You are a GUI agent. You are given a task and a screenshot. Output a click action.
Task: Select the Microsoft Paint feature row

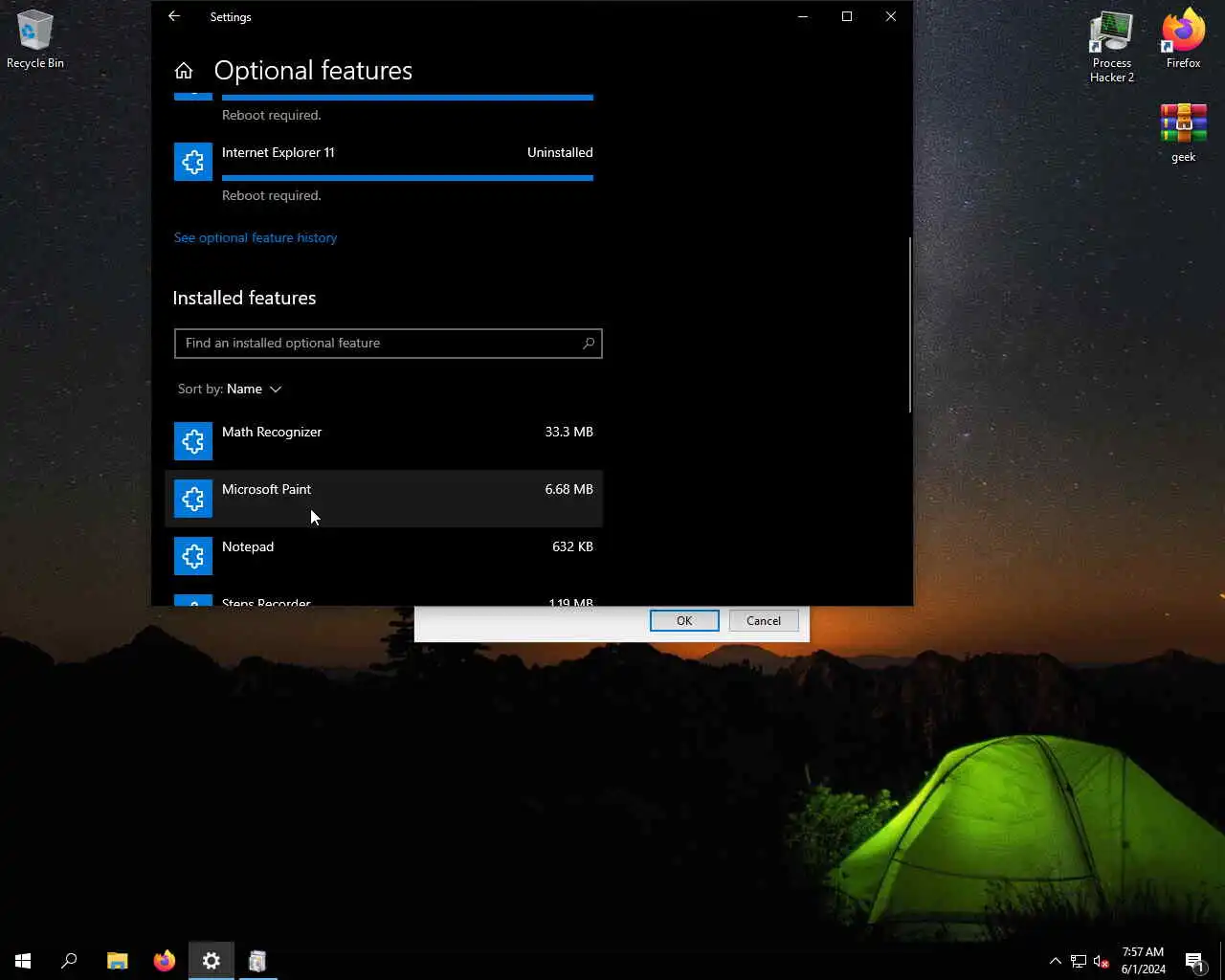384,499
